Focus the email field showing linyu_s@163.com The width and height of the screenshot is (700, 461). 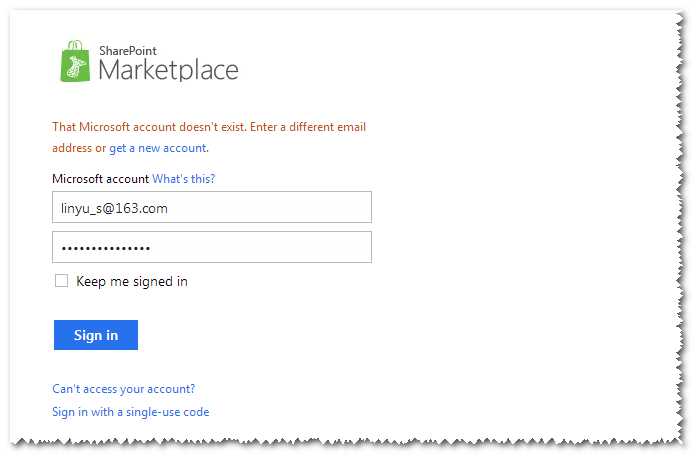pyautogui.click(x=212, y=207)
